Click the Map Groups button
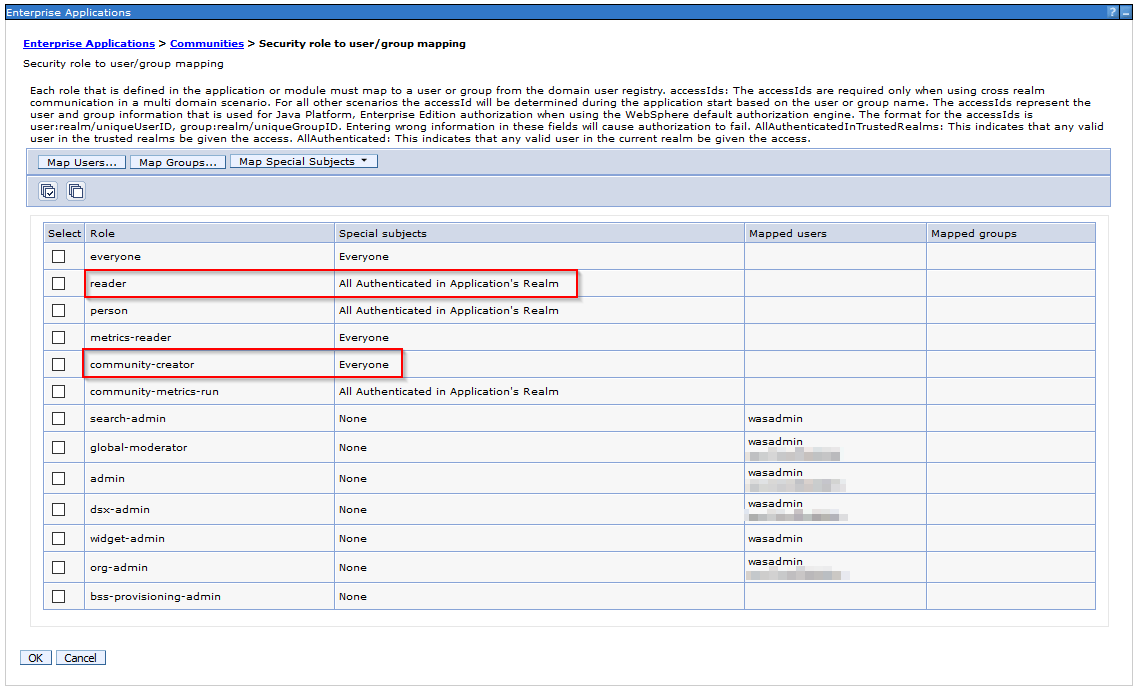The width and height of the screenshot is (1138, 690). [x=178, y=162]
